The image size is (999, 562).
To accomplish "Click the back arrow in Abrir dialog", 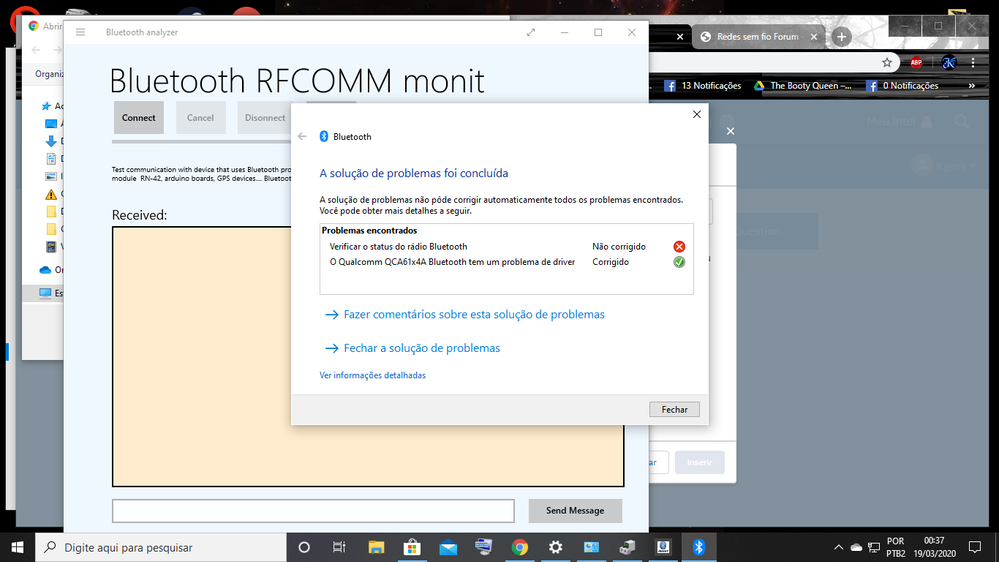I will [36, 50].
